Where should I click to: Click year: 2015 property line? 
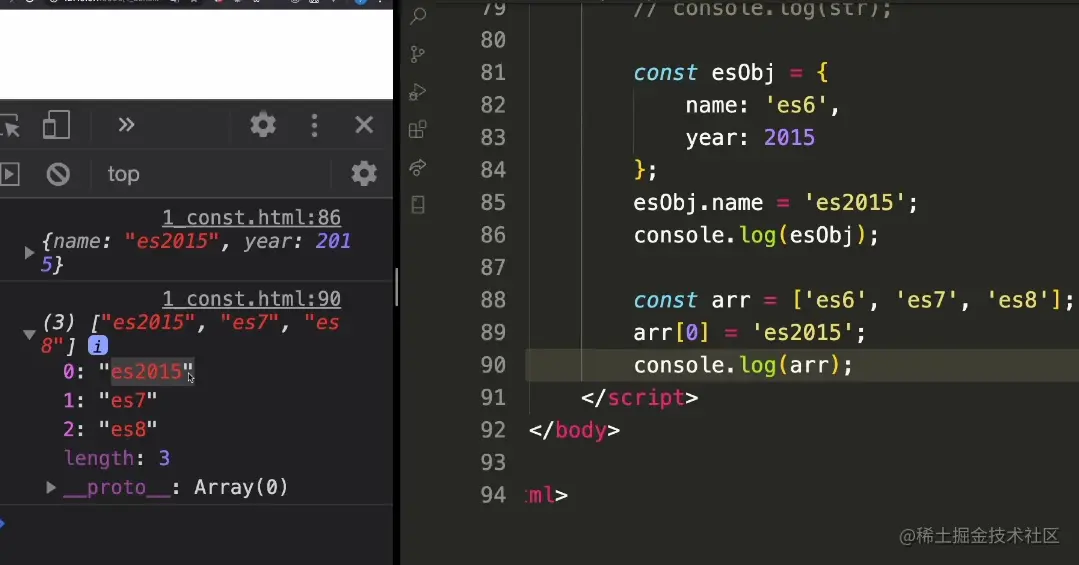pos(750,138)
